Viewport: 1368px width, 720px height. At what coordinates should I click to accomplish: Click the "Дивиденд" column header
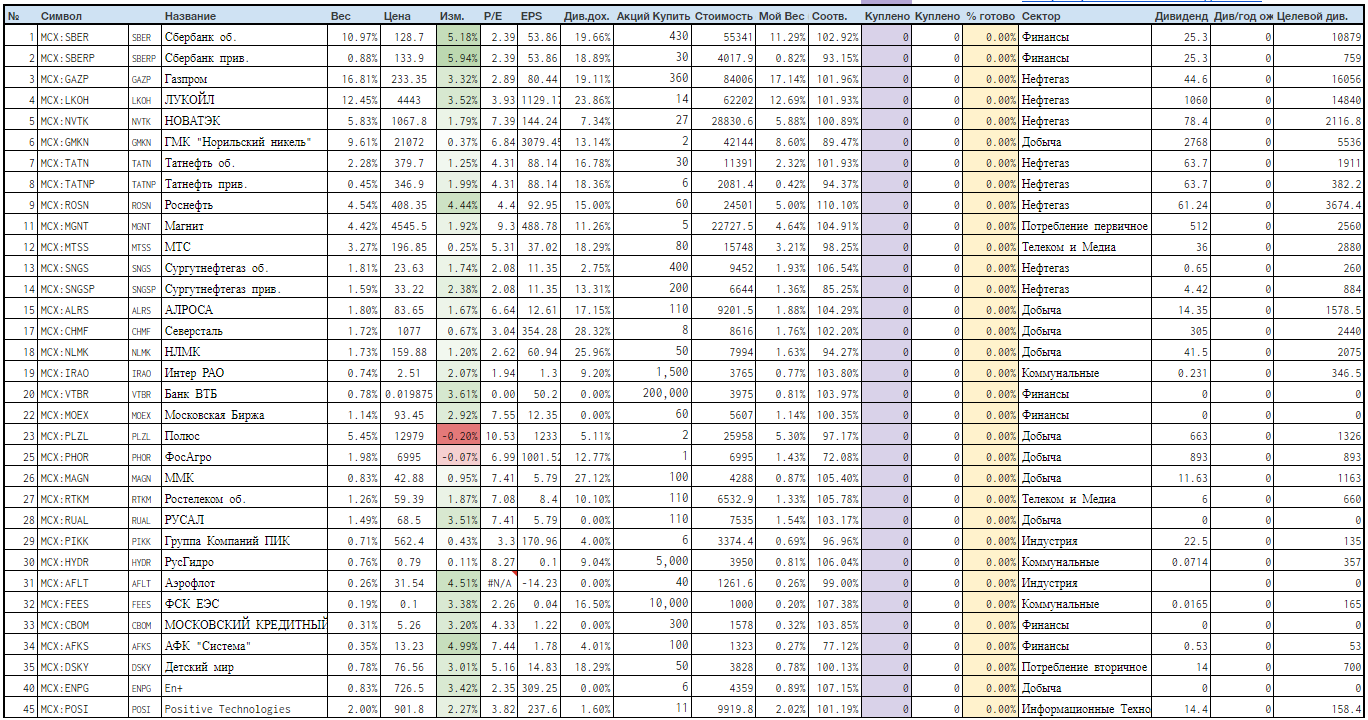tap(1180, 17)
